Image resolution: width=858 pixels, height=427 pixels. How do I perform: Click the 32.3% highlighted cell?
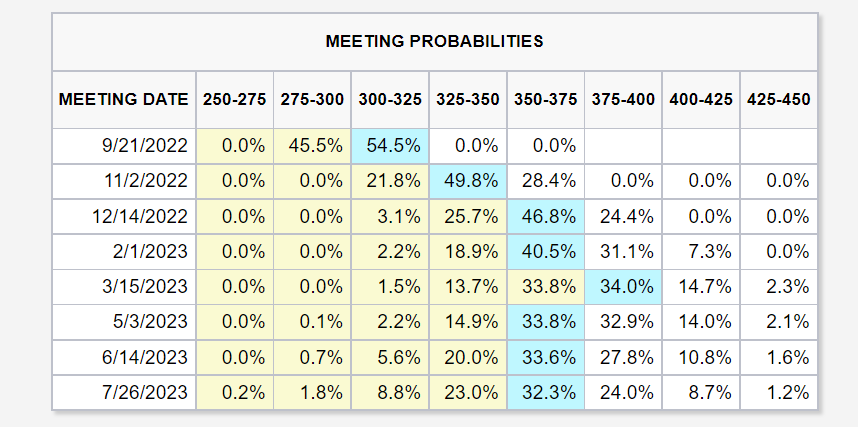546,393
